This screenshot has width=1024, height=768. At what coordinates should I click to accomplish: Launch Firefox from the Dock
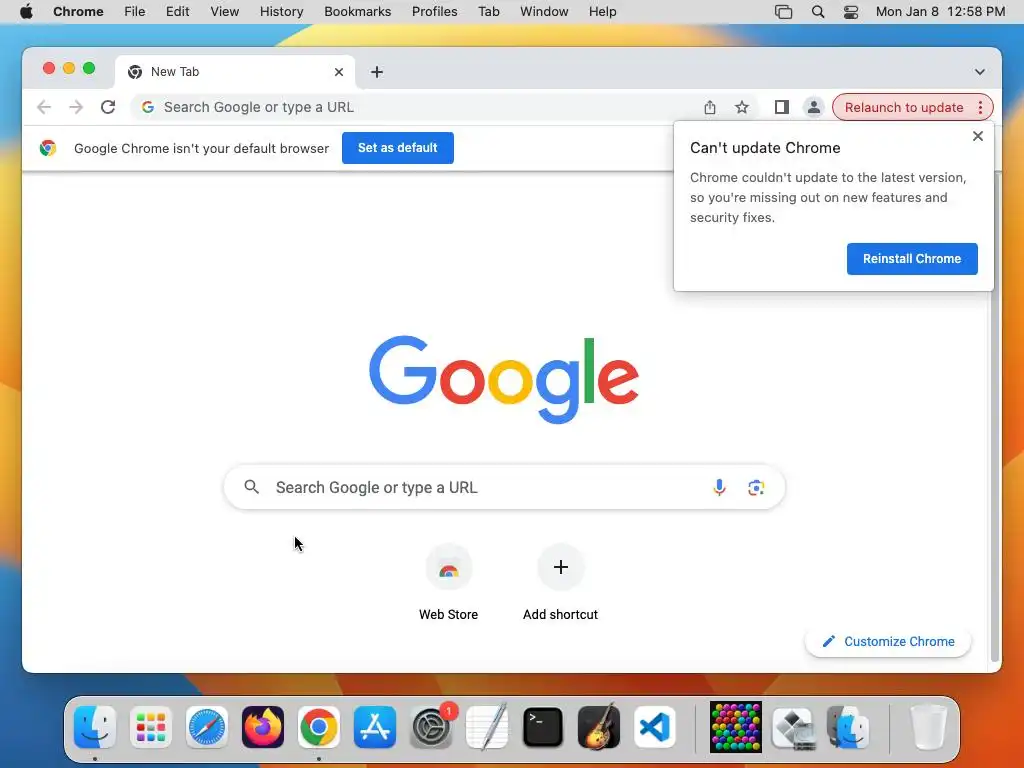coord(263,727)
